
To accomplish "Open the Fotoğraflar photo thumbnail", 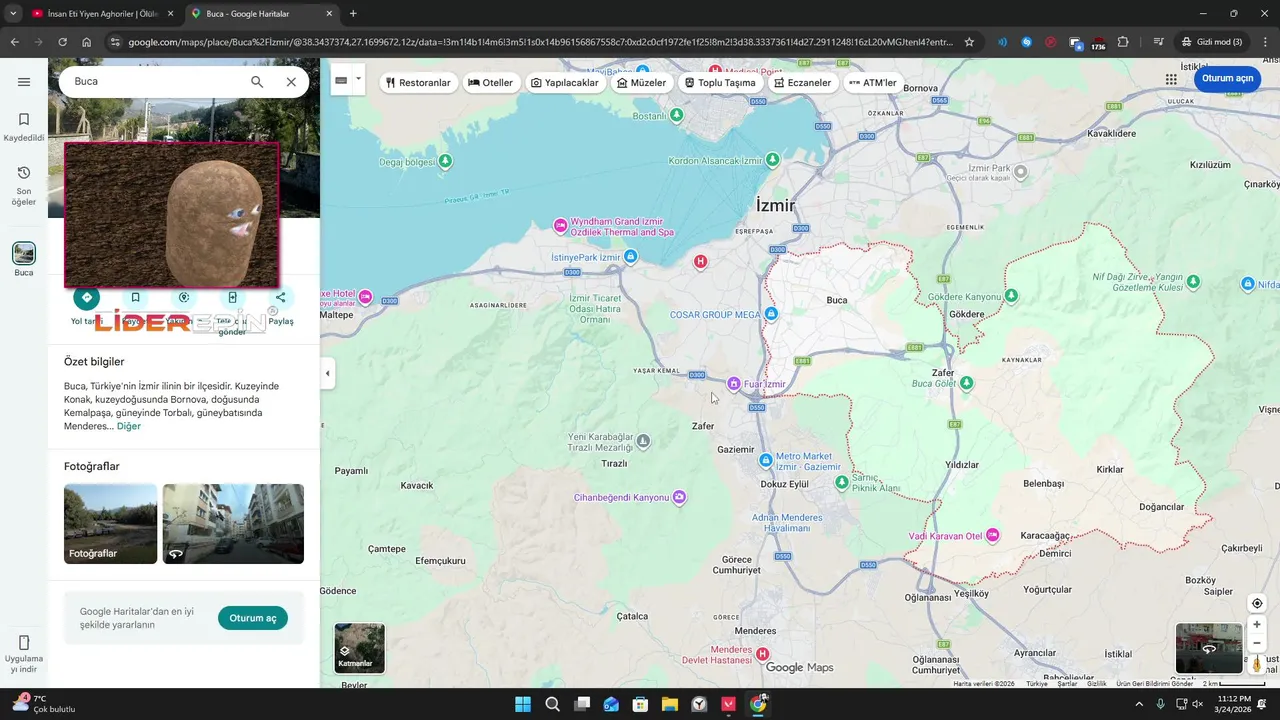I will click(x=110, y=524).
